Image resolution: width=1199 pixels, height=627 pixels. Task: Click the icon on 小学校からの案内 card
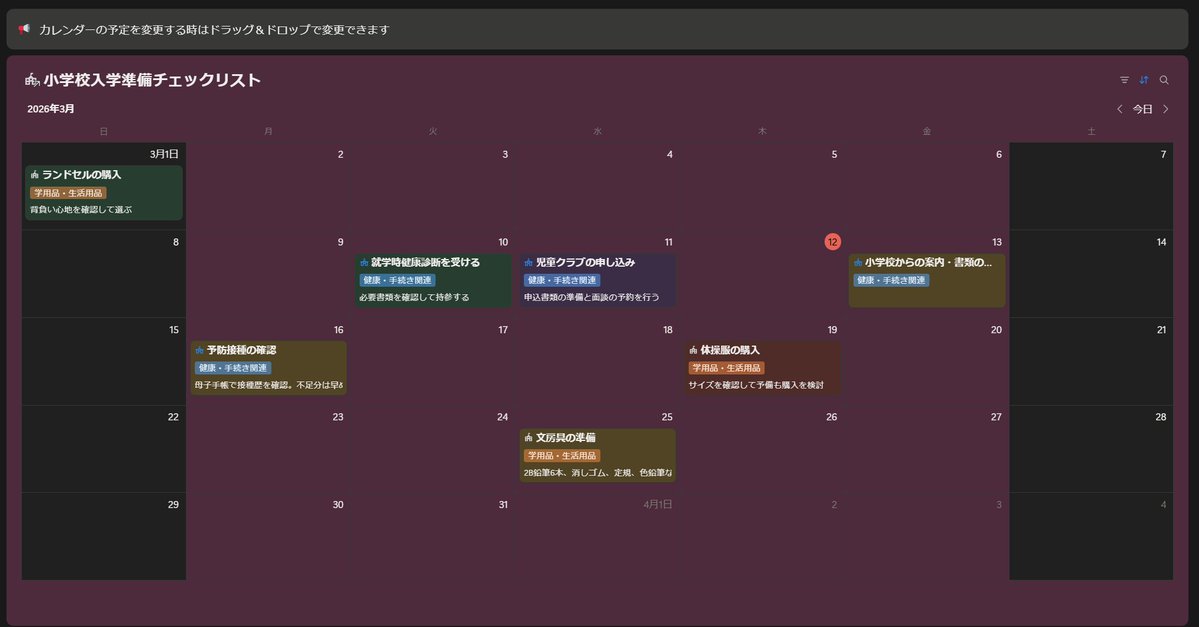click(x=858, y=262)
